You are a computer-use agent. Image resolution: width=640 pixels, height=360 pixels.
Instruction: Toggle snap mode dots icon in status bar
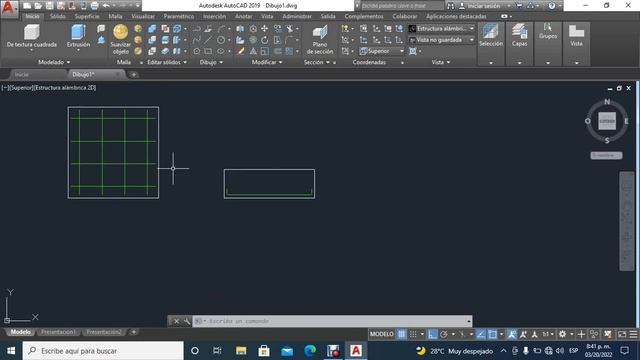(x=413, y=334)
